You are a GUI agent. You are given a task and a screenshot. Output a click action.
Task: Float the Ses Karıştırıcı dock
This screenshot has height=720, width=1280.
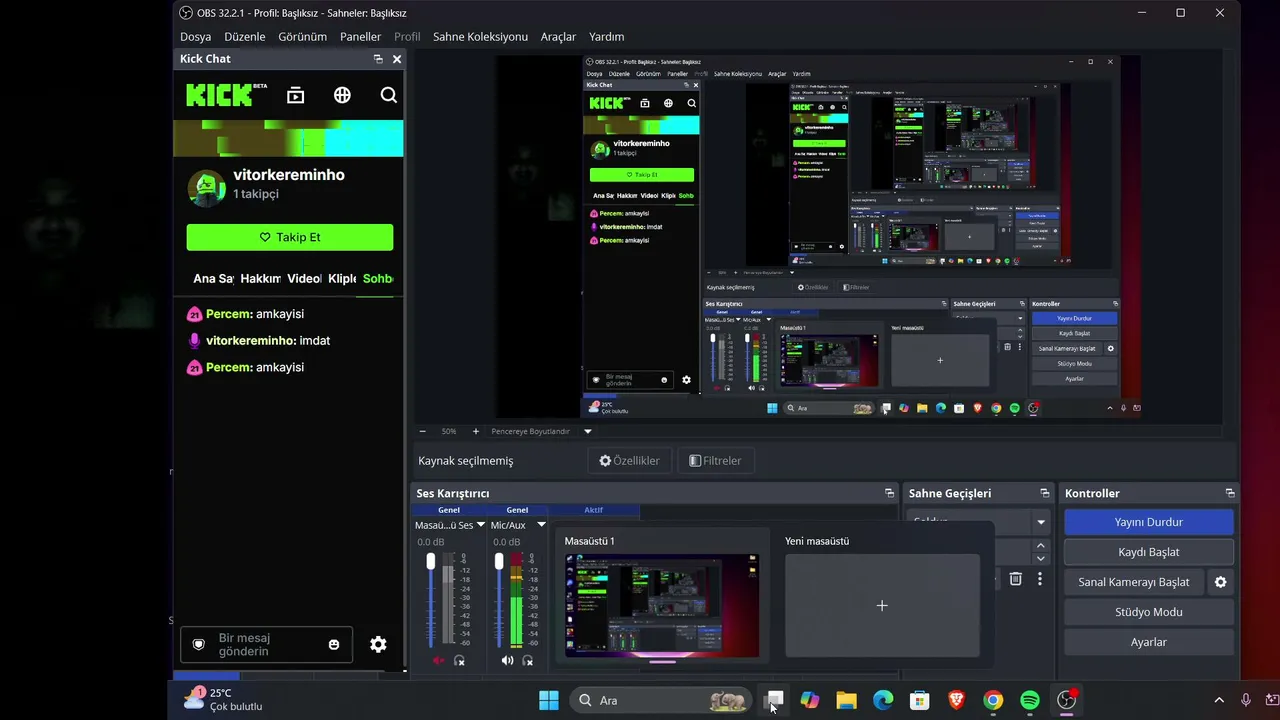coord(889,493)
